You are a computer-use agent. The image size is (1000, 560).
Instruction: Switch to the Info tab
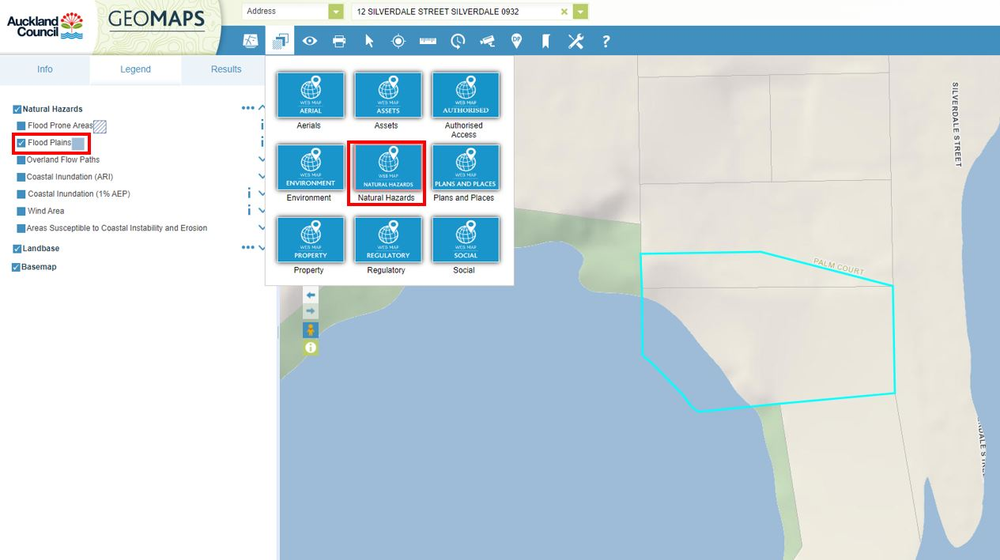click(45, 70)
